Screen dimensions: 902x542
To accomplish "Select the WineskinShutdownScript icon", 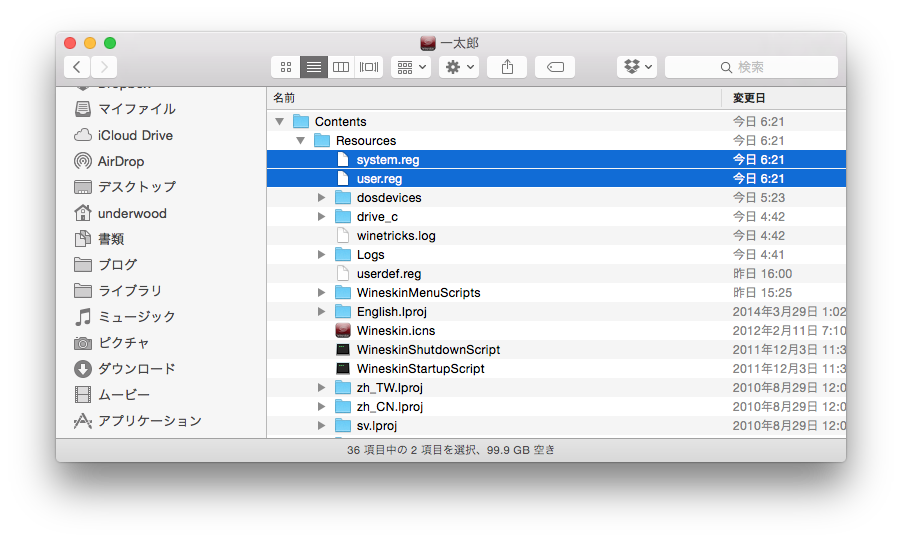I will [x=343, y=349].
